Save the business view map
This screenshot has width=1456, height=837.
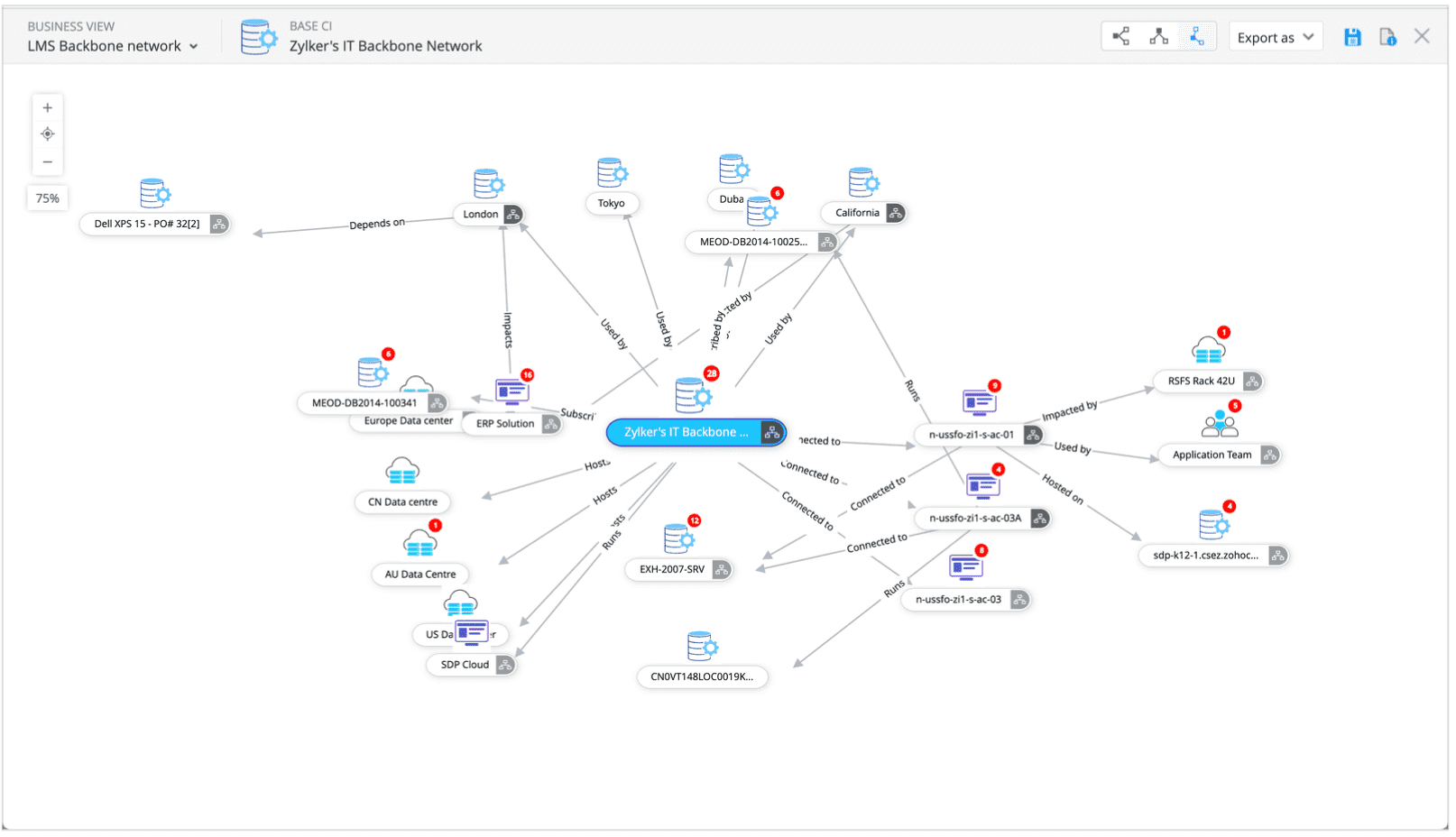click(1351, 37)
